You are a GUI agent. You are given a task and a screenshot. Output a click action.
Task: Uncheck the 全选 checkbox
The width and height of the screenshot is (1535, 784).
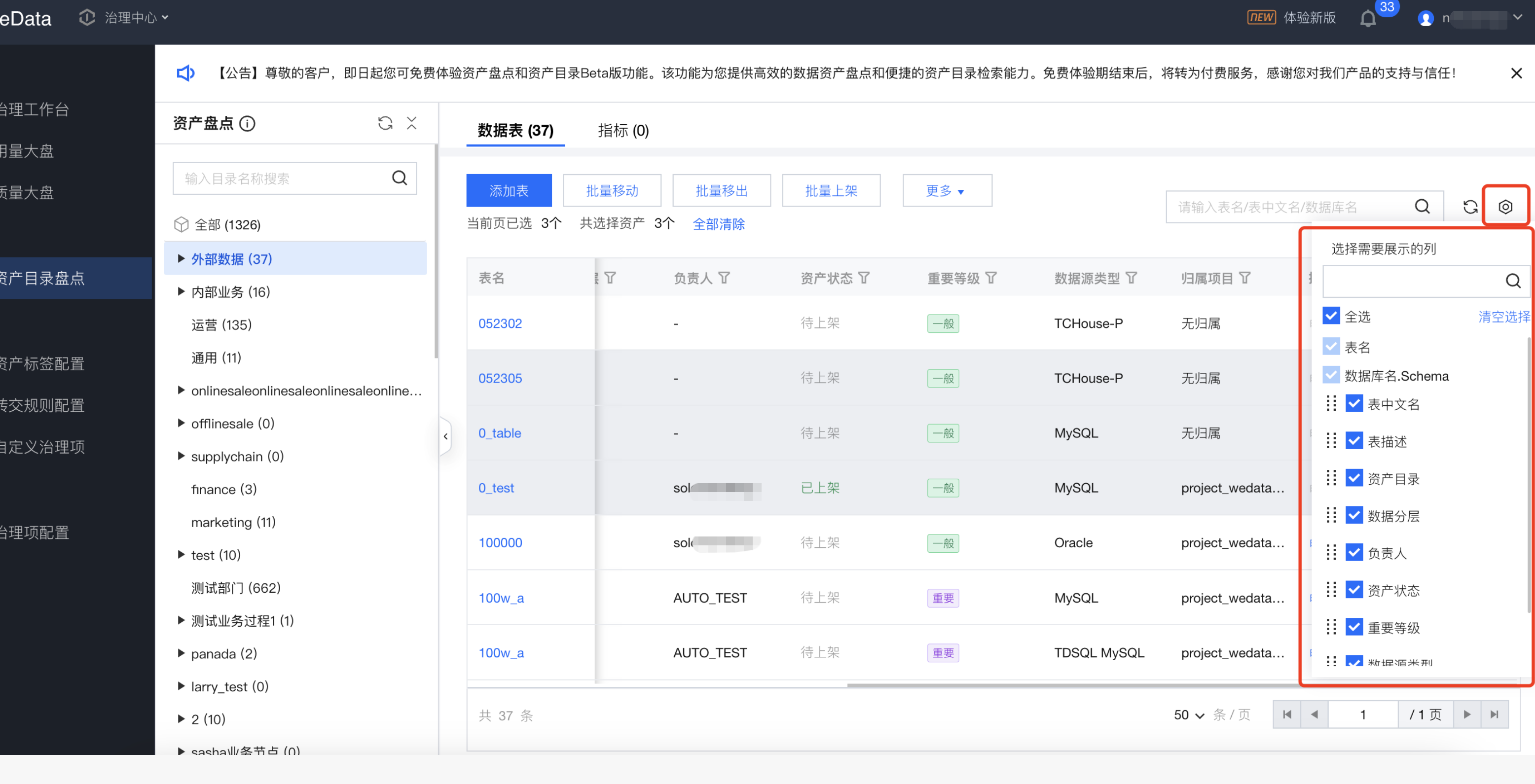click(x=1331, y=316)
